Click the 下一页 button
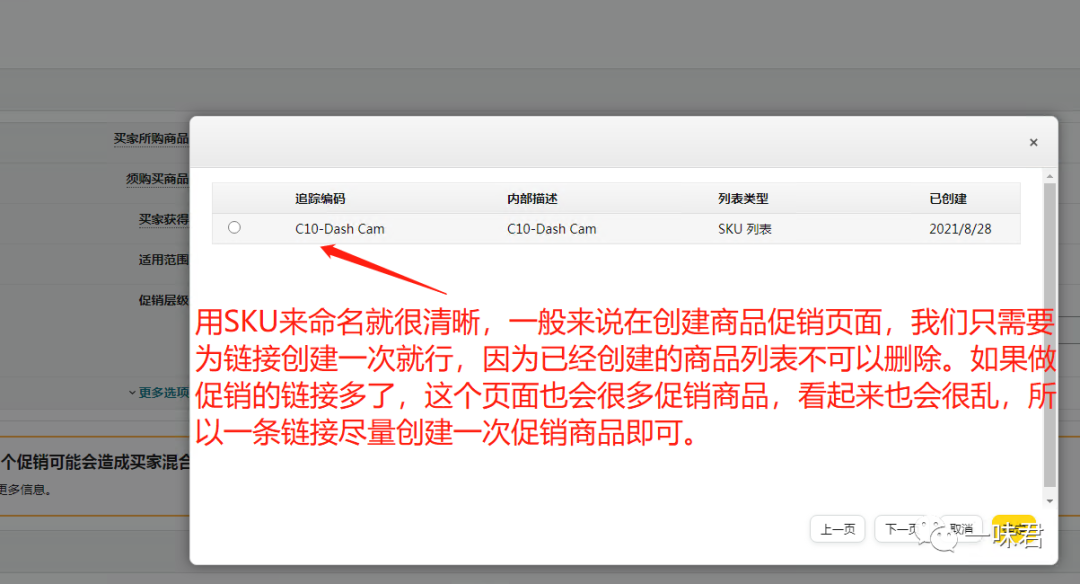This screenshot has height=584, width=1080. [903, 529]
